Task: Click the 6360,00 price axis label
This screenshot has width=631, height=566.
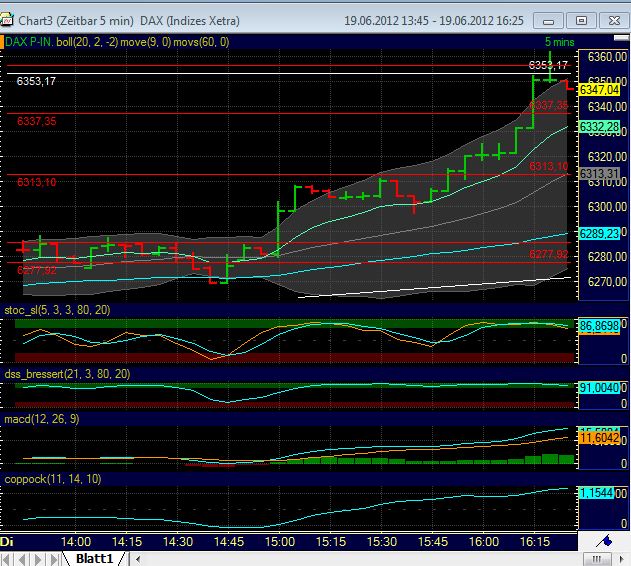Action: [x=607, y=57]
